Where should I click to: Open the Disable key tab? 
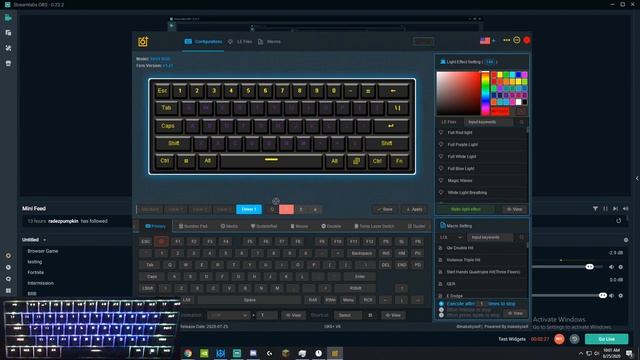[331, 226]
